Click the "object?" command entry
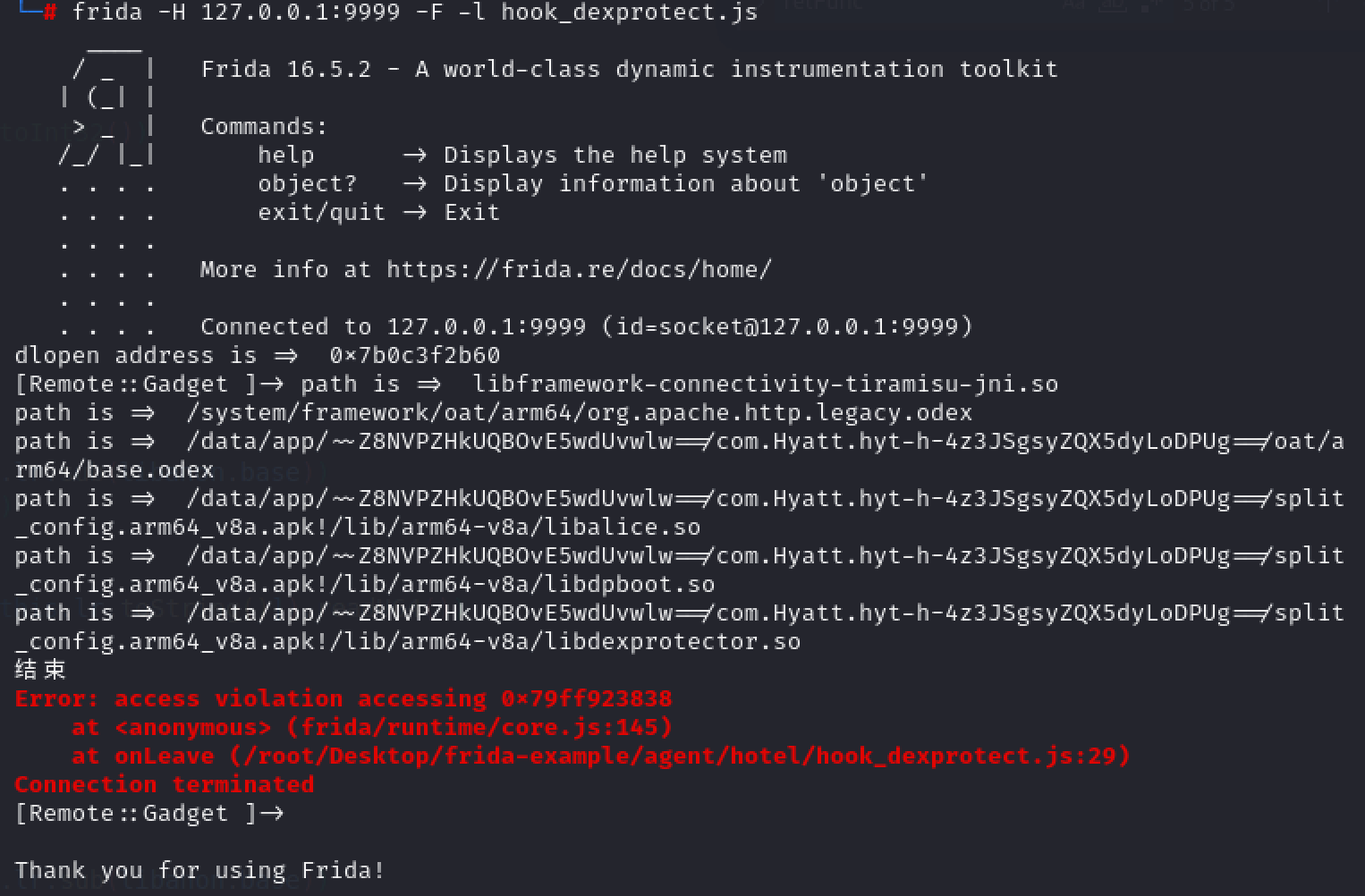This screenshot has height=896, width=1365. (307, 184)
